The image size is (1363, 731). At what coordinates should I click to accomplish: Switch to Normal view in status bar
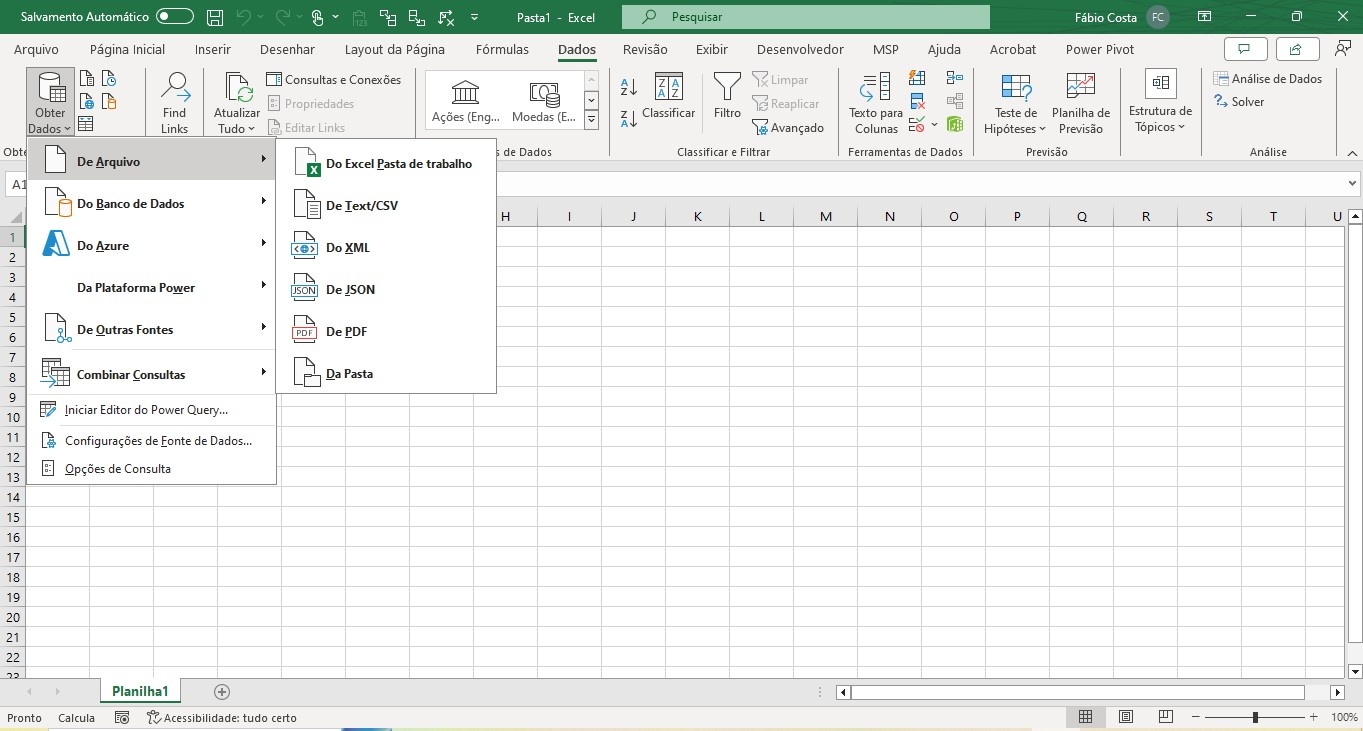pyautogui.click(x=1085, y=717)
